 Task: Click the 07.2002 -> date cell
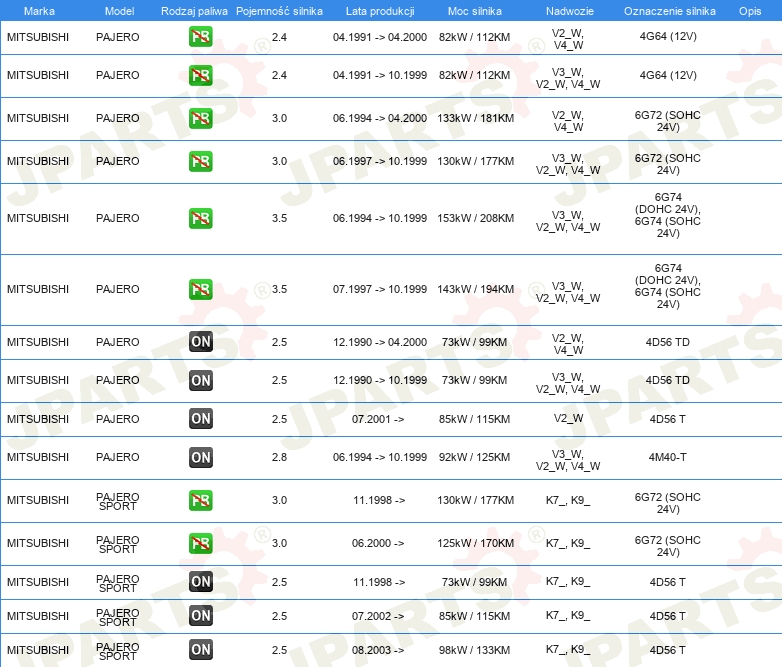click(x=378, y=616)
